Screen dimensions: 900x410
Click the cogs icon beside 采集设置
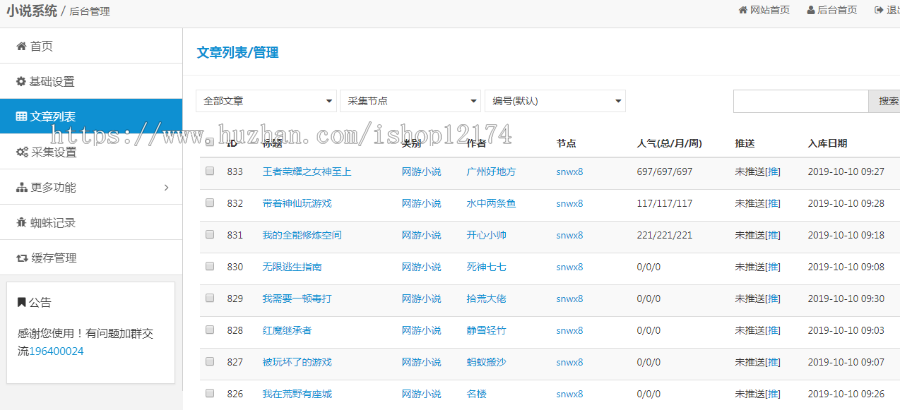(22, 152)
